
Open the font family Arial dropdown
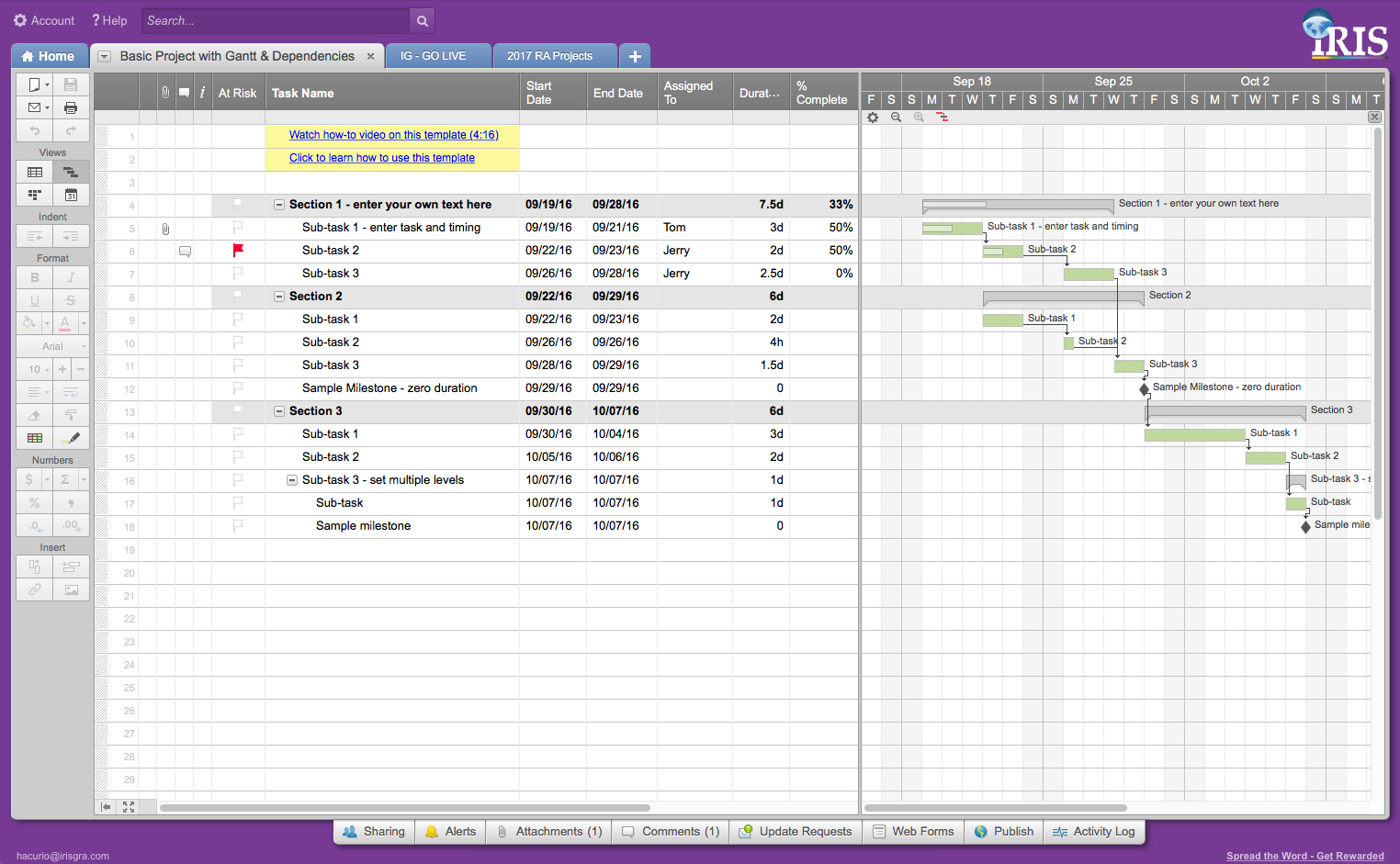point(52,346)
